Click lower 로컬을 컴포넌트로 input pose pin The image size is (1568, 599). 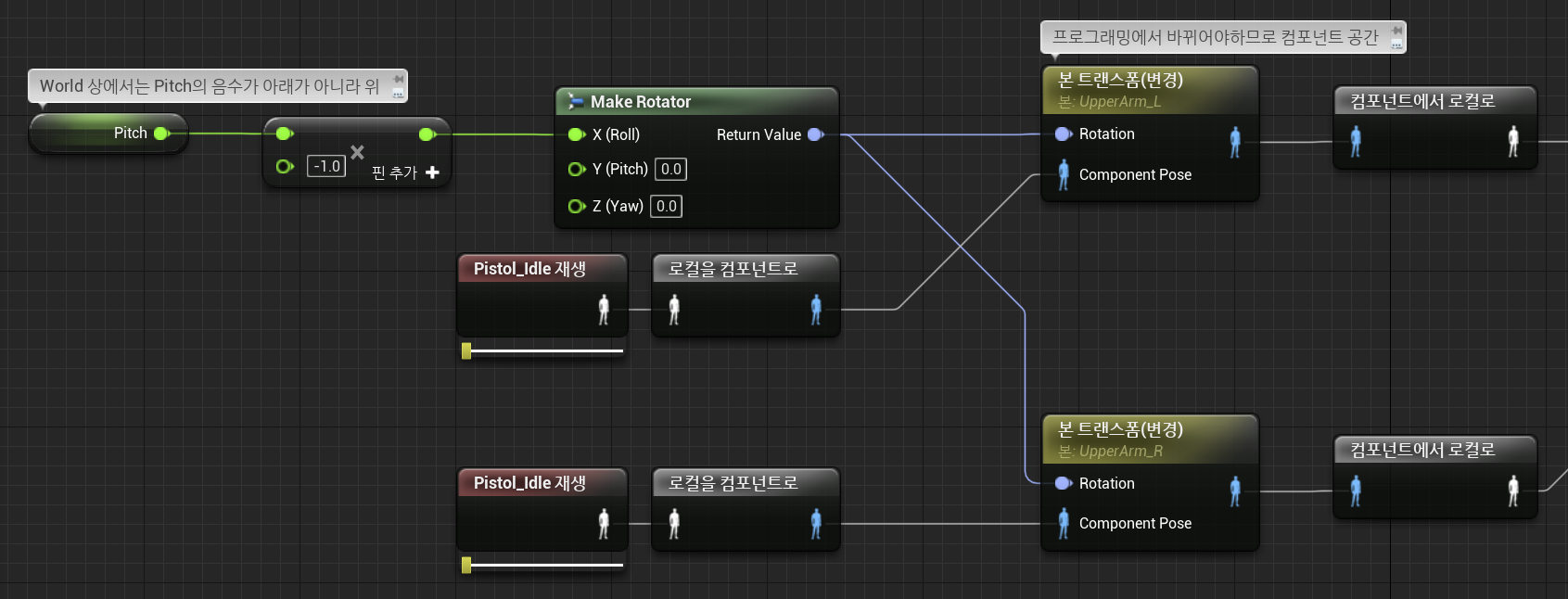pyautogui.click(x=674, y=524)
